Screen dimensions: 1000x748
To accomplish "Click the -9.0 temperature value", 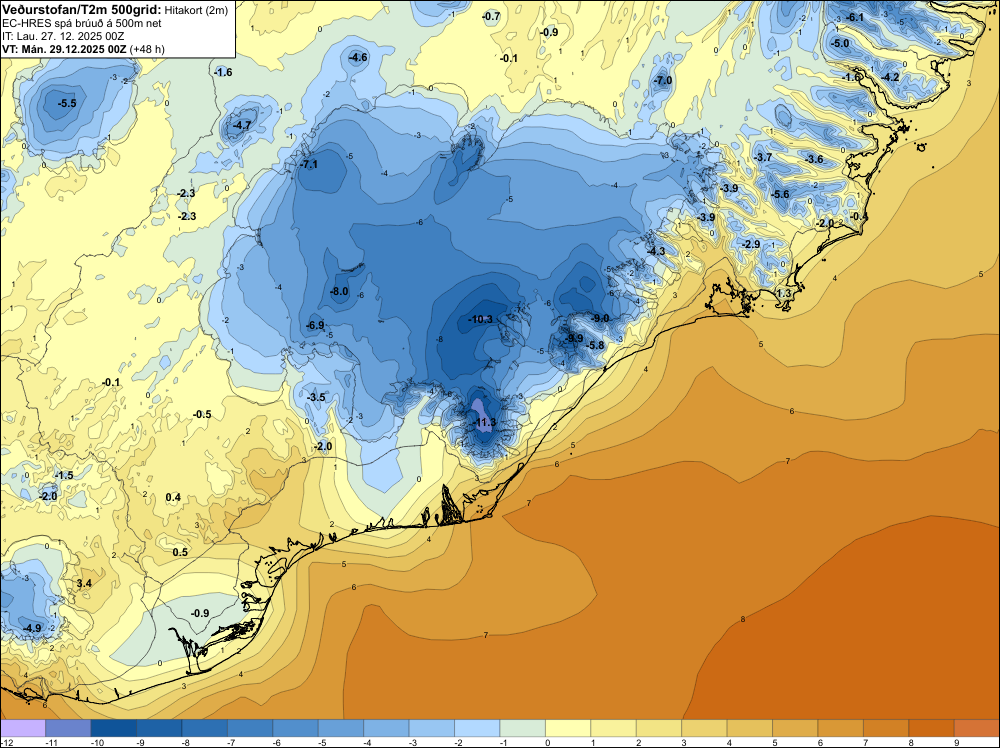I will 600,318.
